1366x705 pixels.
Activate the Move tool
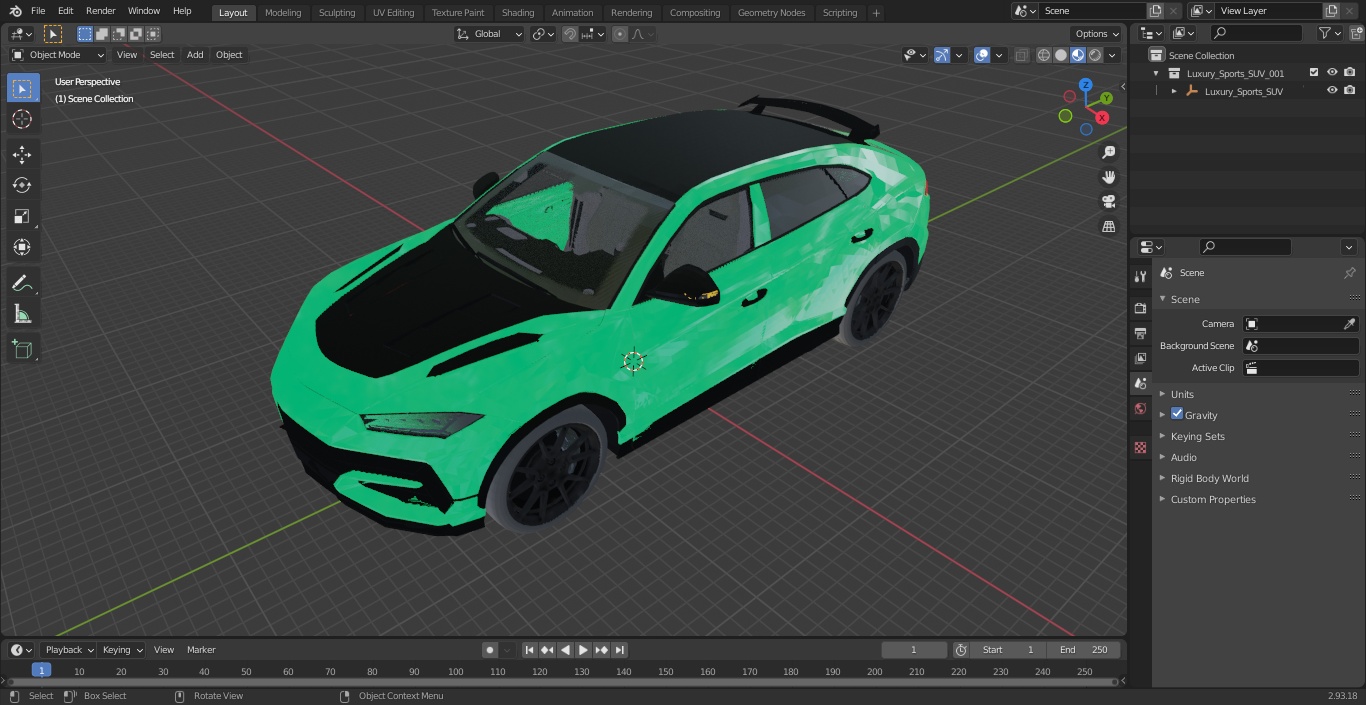pos(22,154)
